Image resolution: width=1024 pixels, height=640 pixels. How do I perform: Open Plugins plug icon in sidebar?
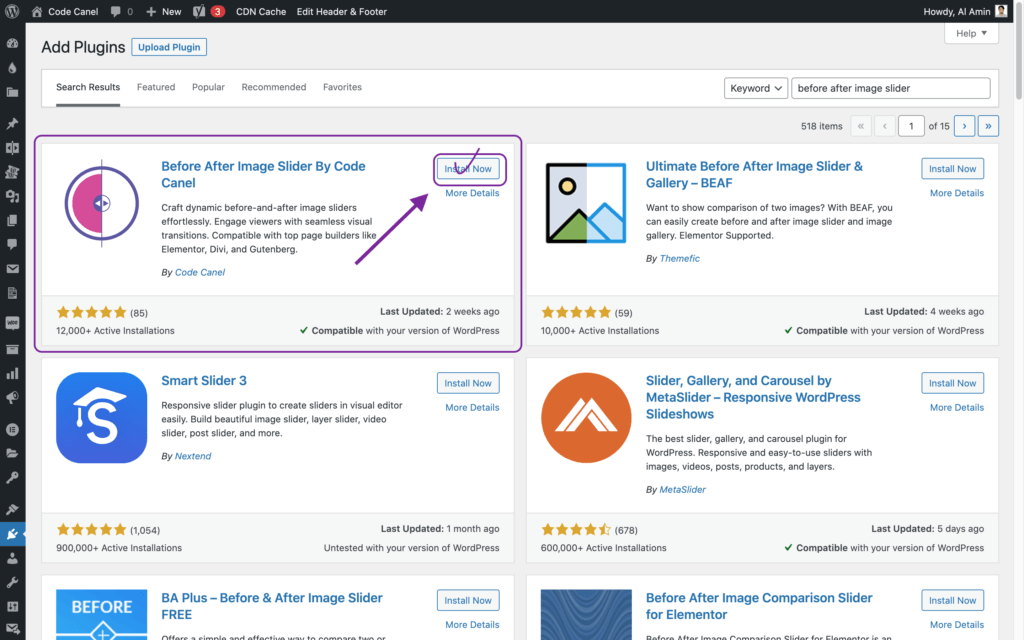12,534
